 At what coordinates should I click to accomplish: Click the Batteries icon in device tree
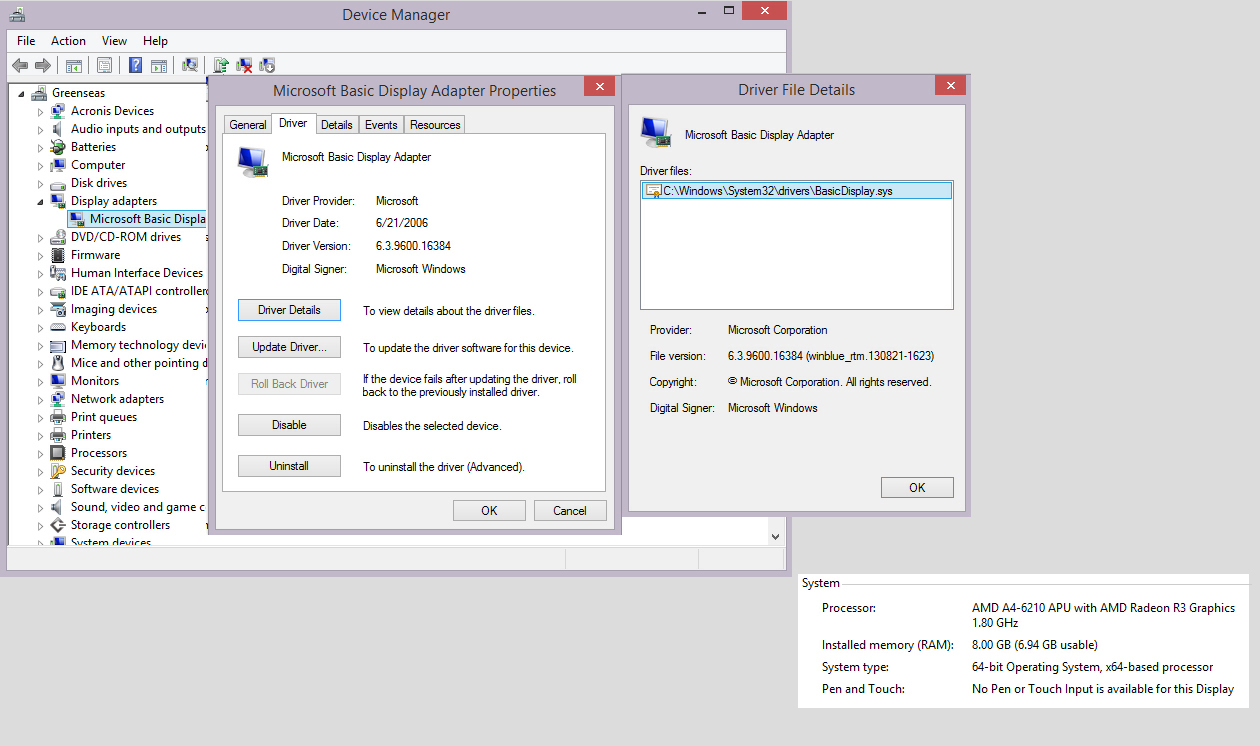[x=58, y=147]
